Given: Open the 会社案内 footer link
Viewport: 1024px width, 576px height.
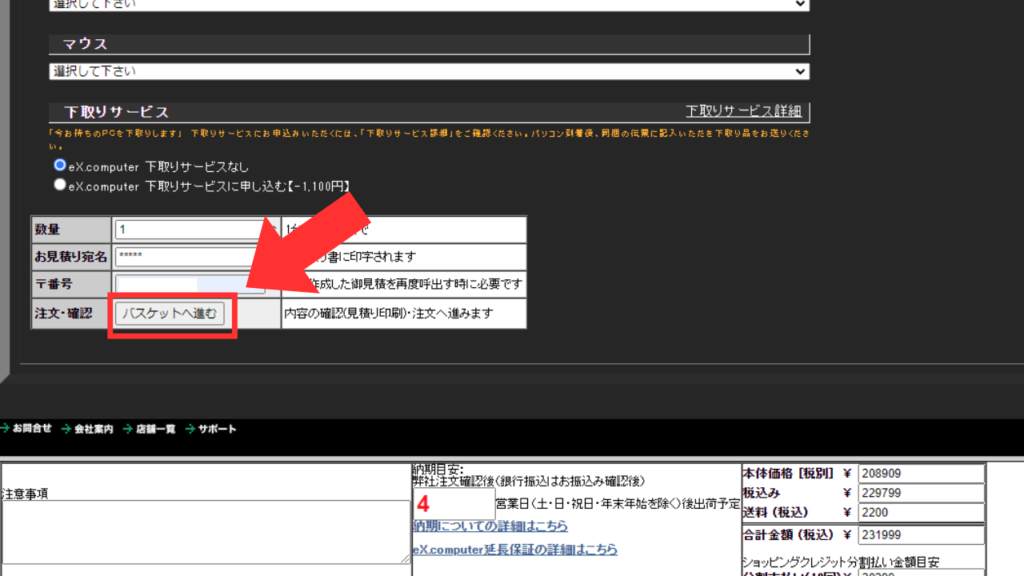Looking at the screenshot, I should coord(94,429).
